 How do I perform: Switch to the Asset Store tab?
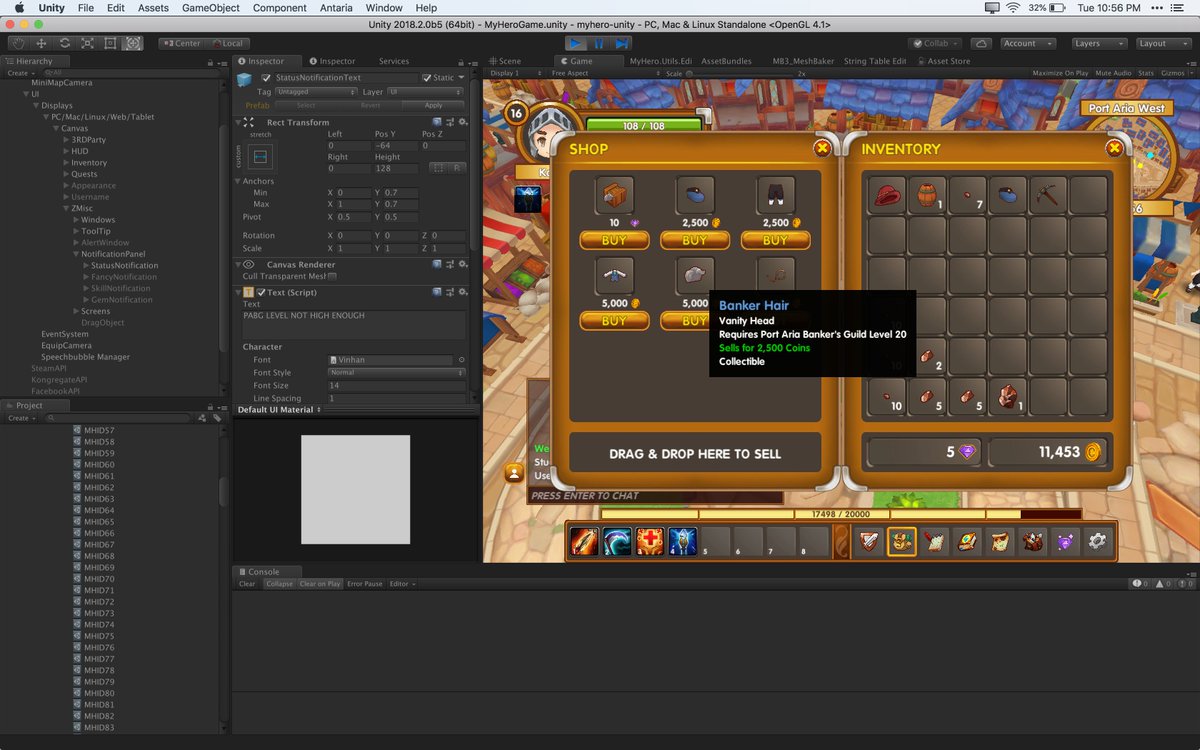945,61
